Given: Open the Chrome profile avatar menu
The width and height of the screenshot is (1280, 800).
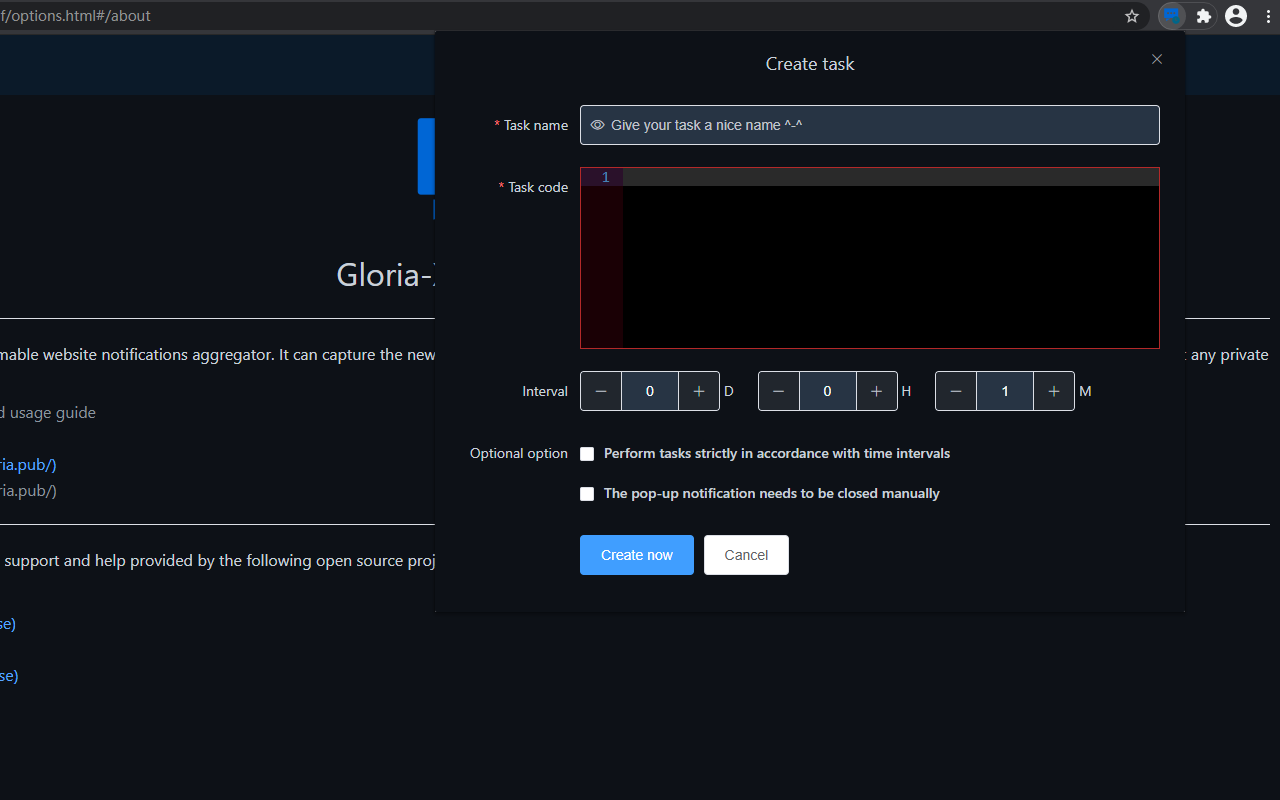Looking at the screenshot, I should [1236, 16].
